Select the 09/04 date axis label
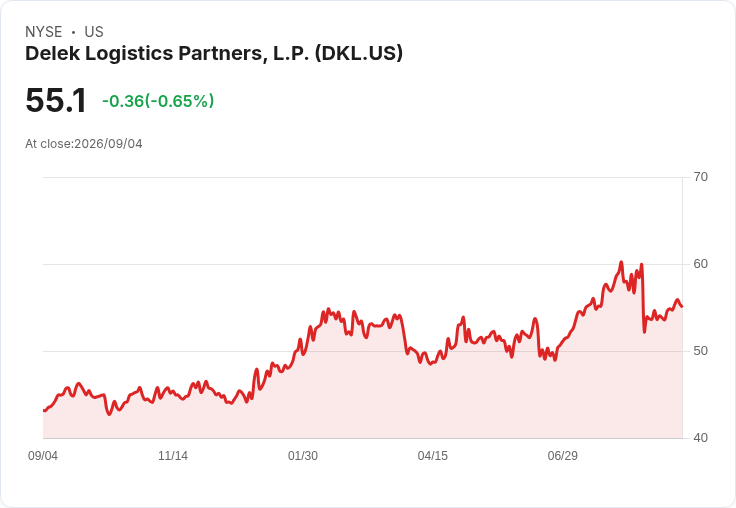736x508 pixels. click(43, 455)
